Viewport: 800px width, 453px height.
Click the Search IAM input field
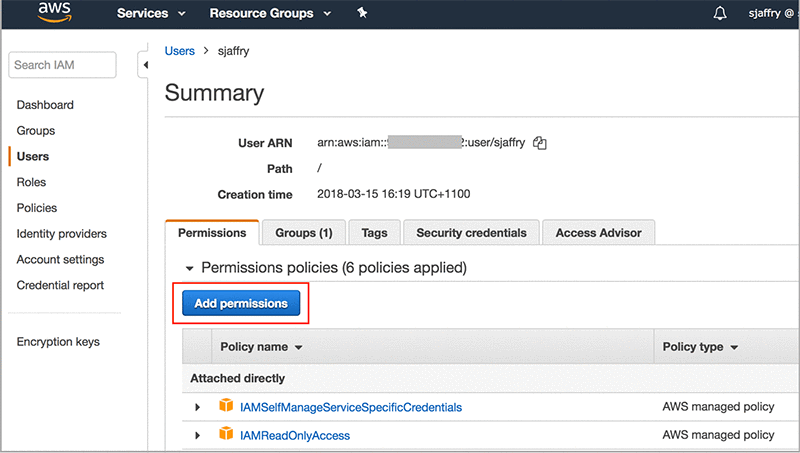click(x=62, y=65)
